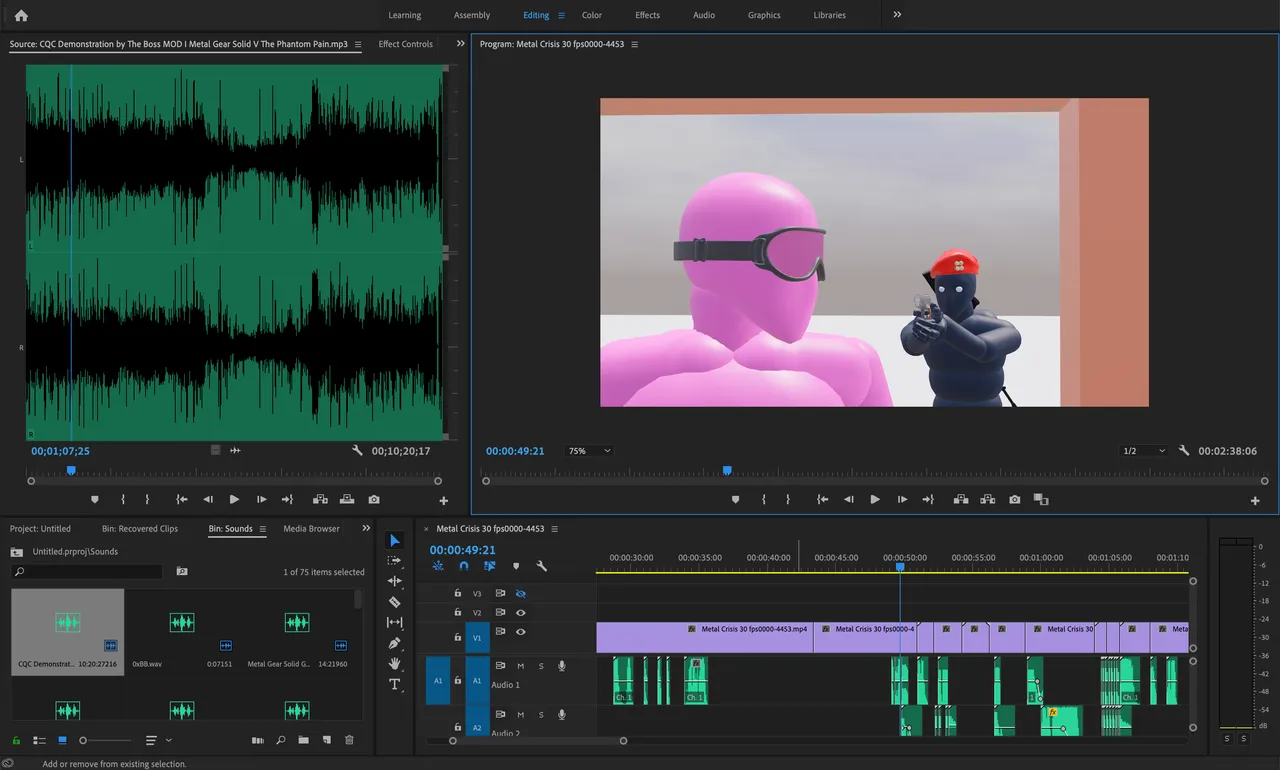Create new bin folder icon

pyautogui.click(x=303, y=740)
